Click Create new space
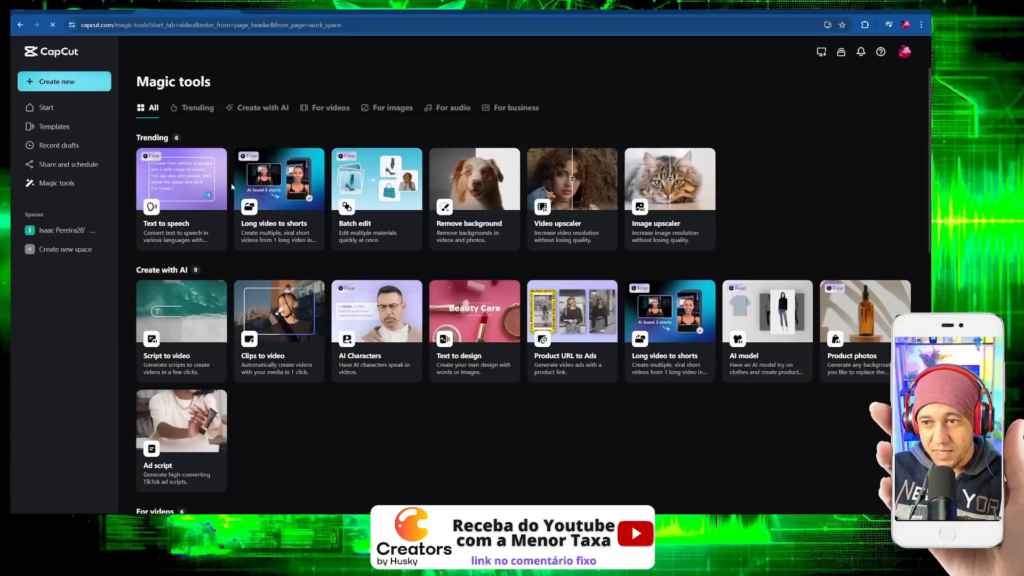1024x576 pixels. (64, 249)
